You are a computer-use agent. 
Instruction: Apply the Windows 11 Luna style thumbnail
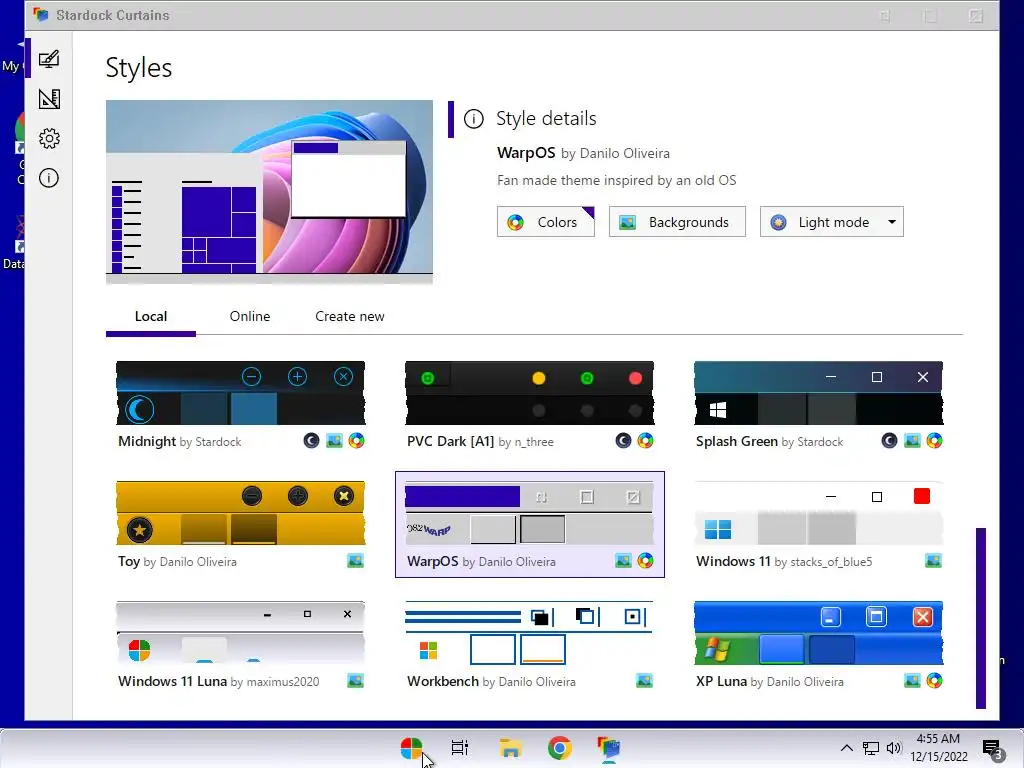point(240,633)
